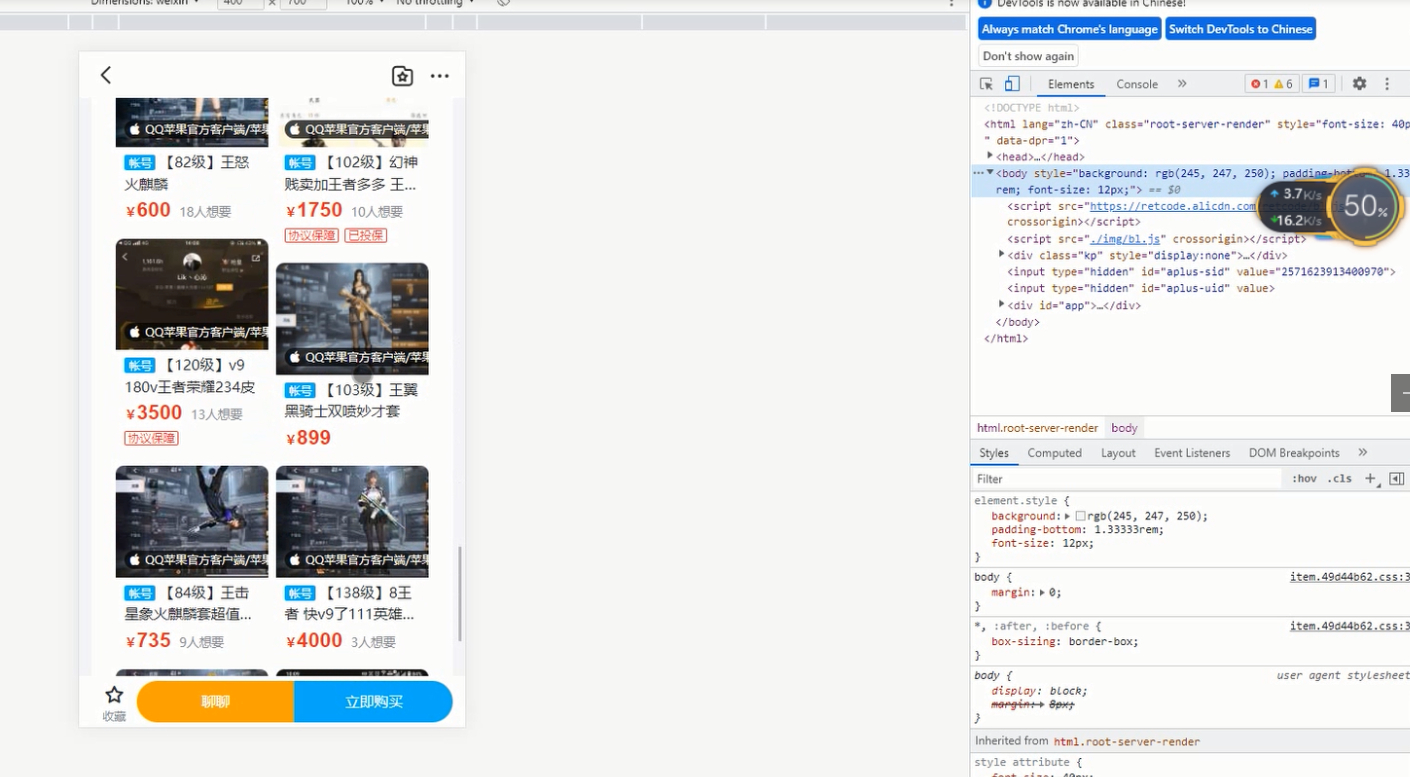Open the DevTools three-dot customize menu
The width and height of the screenshot is (1410, 777).
click(1387, 84)
